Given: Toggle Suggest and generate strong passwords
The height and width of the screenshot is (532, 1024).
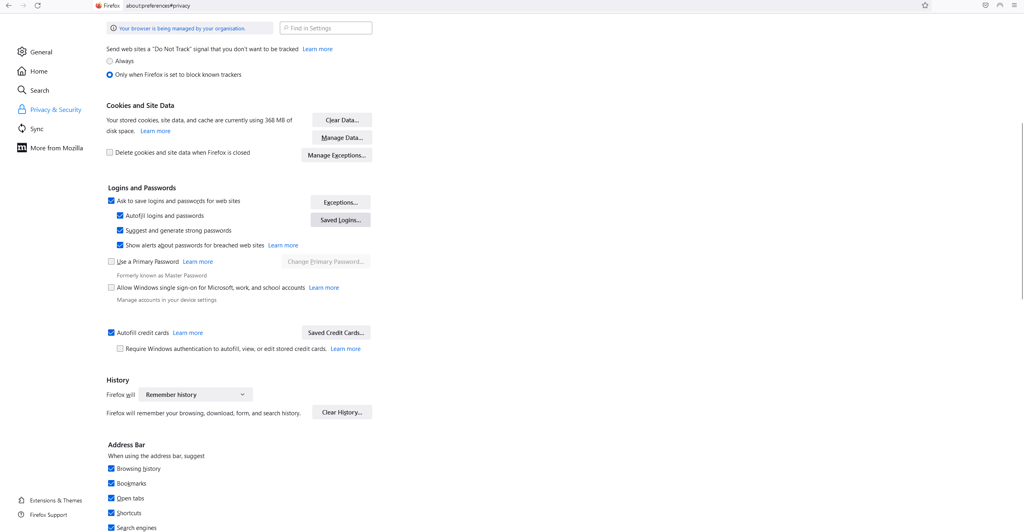Looking at the screenshot, I should [120, 230].
